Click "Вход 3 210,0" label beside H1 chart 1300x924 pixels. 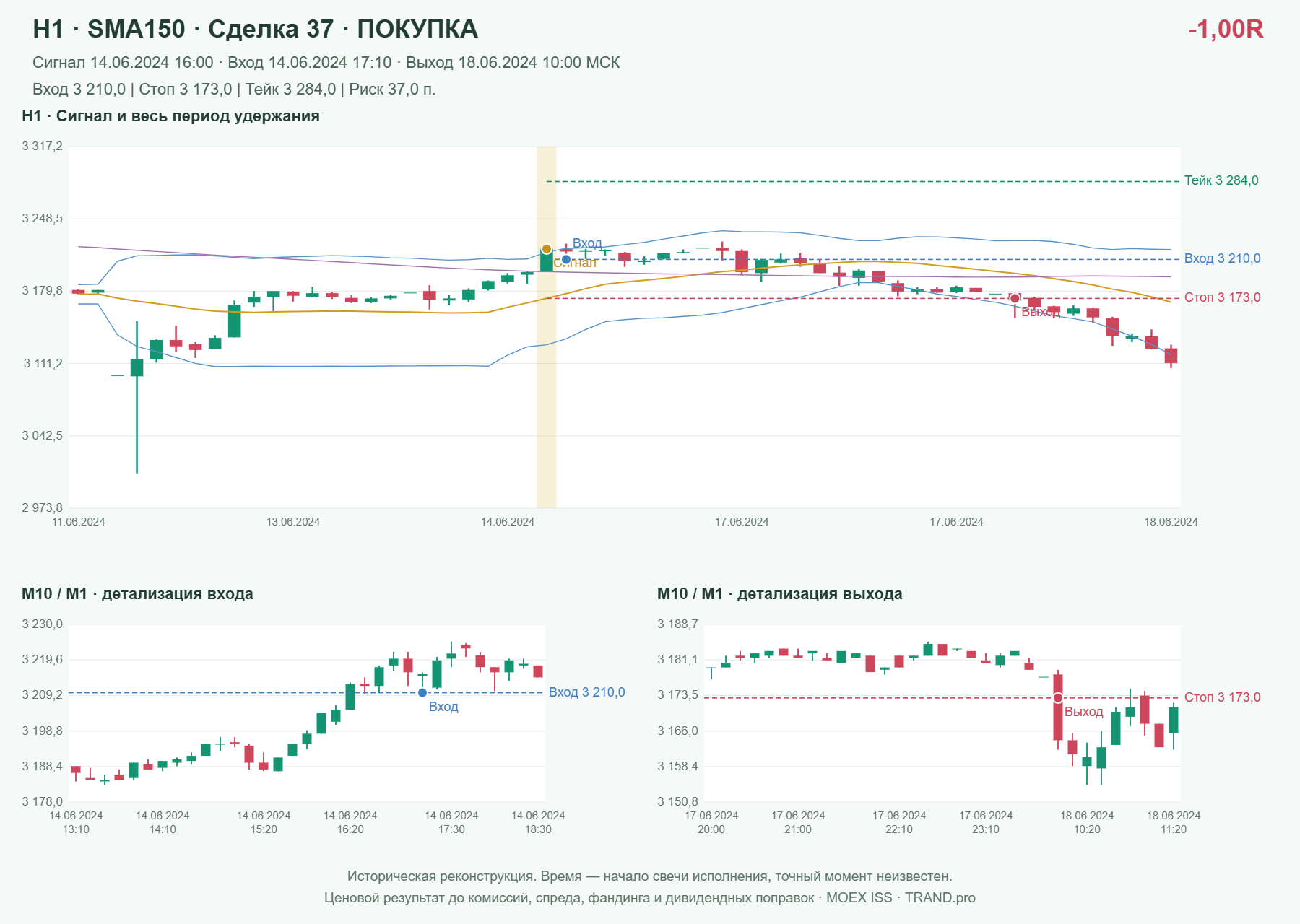(1222, 258)
